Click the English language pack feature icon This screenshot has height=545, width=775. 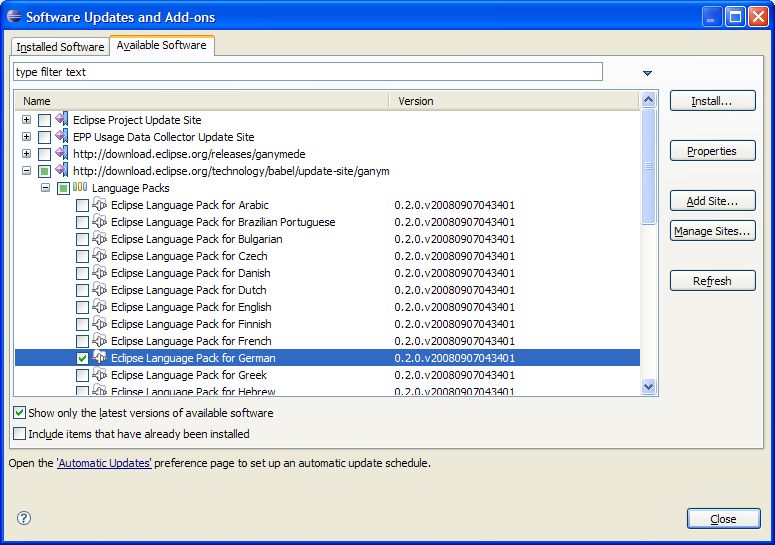tap(100, 306)
